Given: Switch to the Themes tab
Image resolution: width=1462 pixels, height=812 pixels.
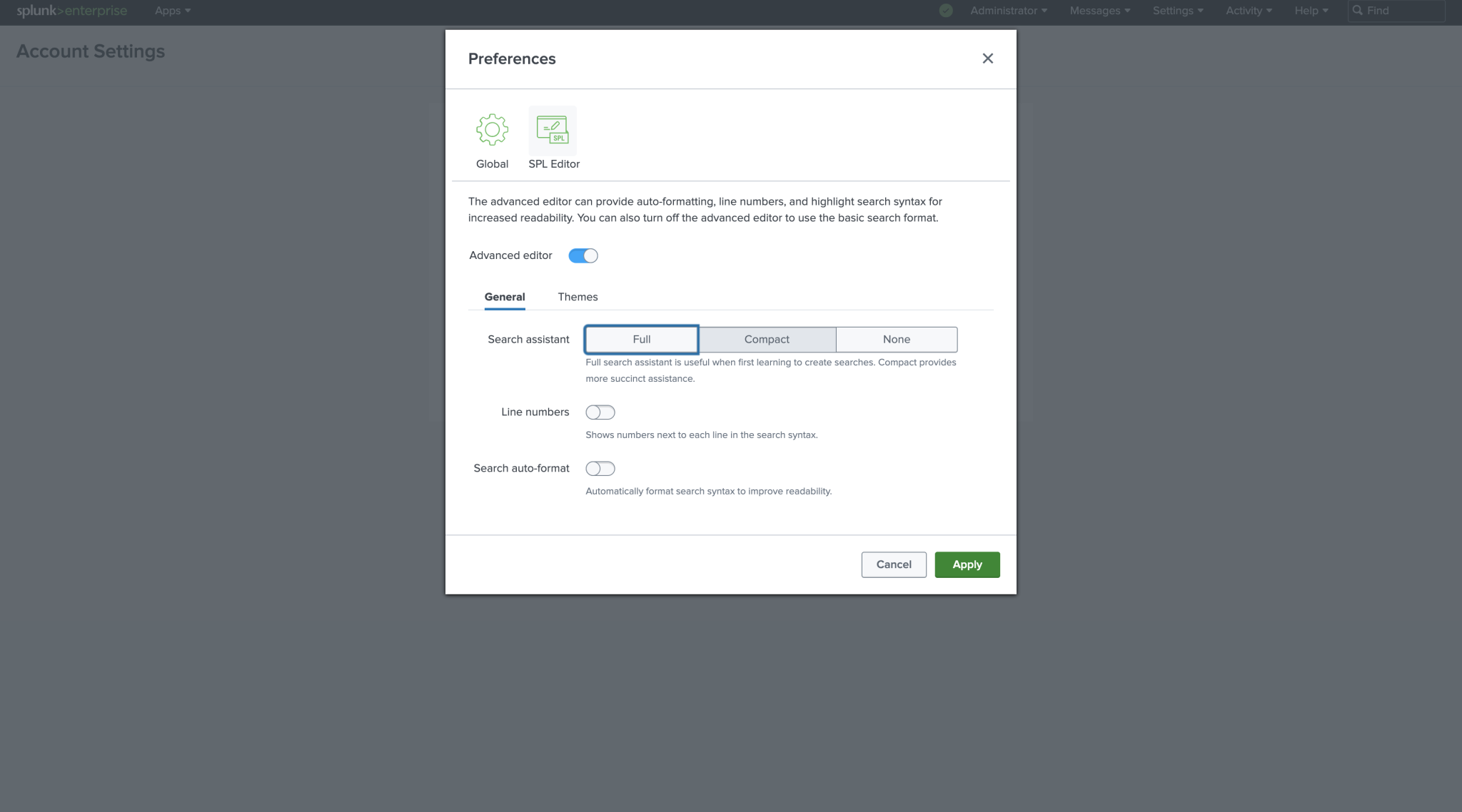Looking at the screenshot, I should click(577, 297).
